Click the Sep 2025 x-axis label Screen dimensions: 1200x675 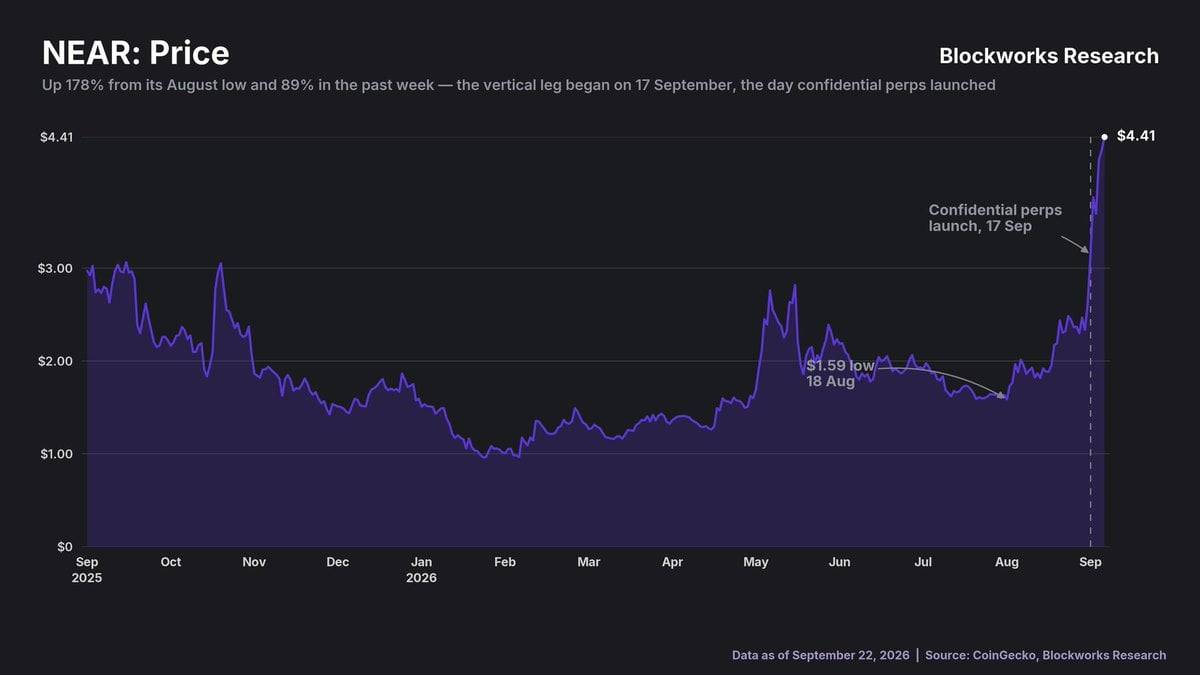(87, 570)
